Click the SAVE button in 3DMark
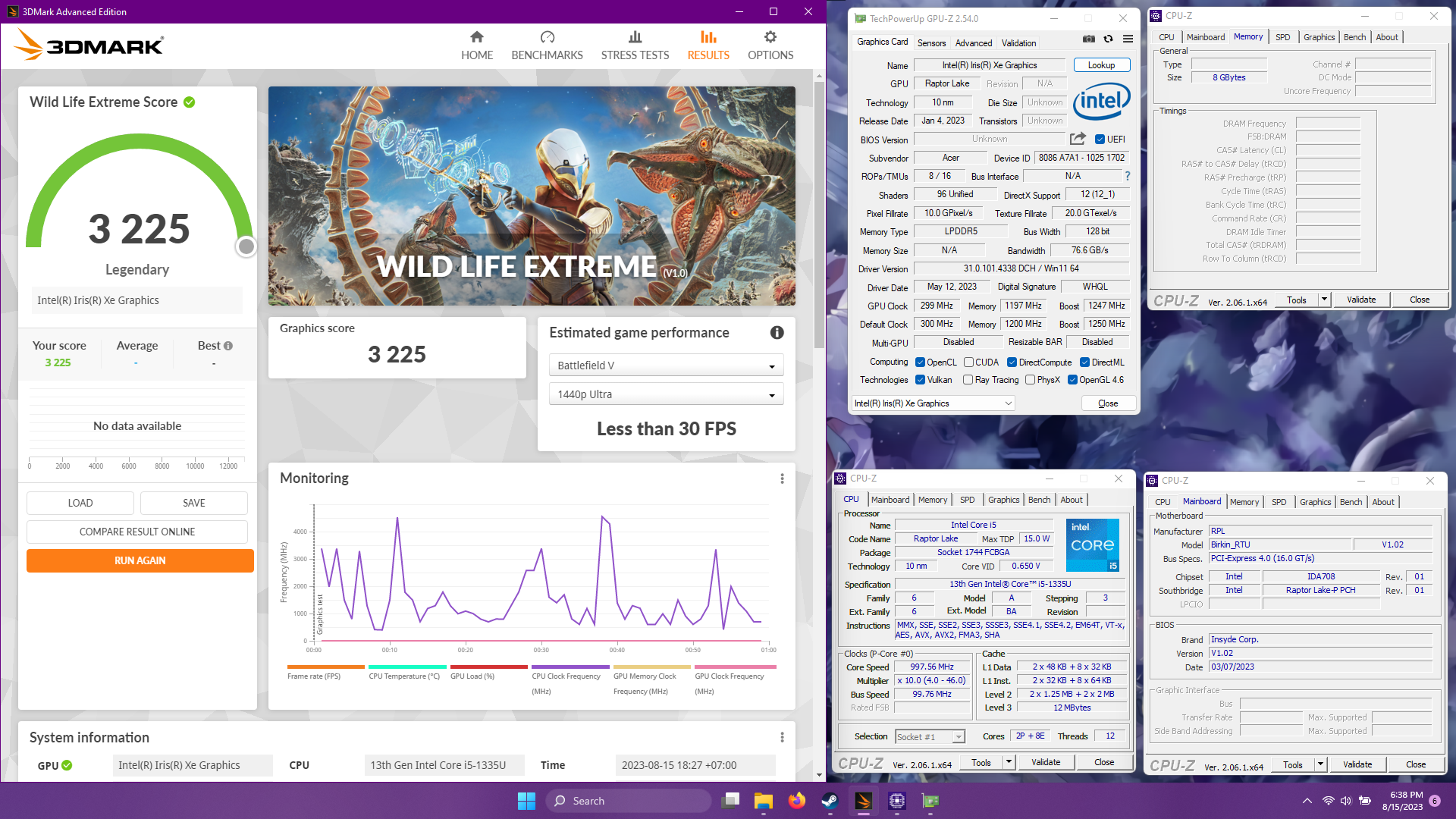This screenshot has height=819, width=1456. click(194, 503)
